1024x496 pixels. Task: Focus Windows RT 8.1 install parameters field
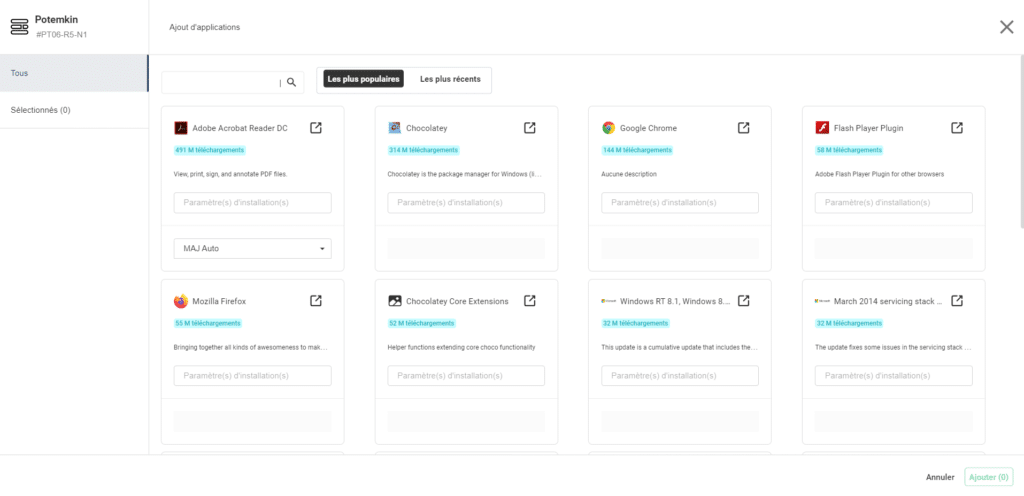680,376
